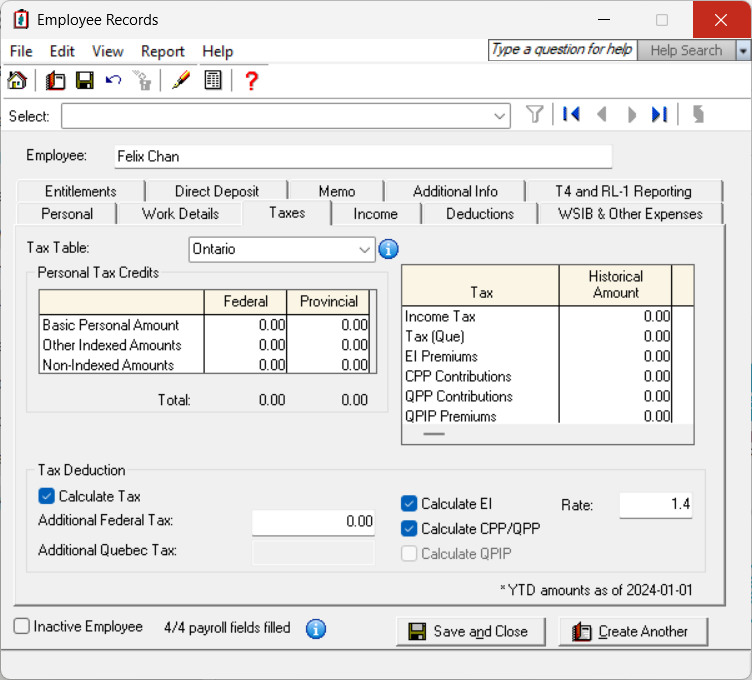Image resolution: width=752 pixels, height=680 pixels.
Task: Uncheck the Calculate CPP/QPP checkbox
Action: [x=409, y=528]
